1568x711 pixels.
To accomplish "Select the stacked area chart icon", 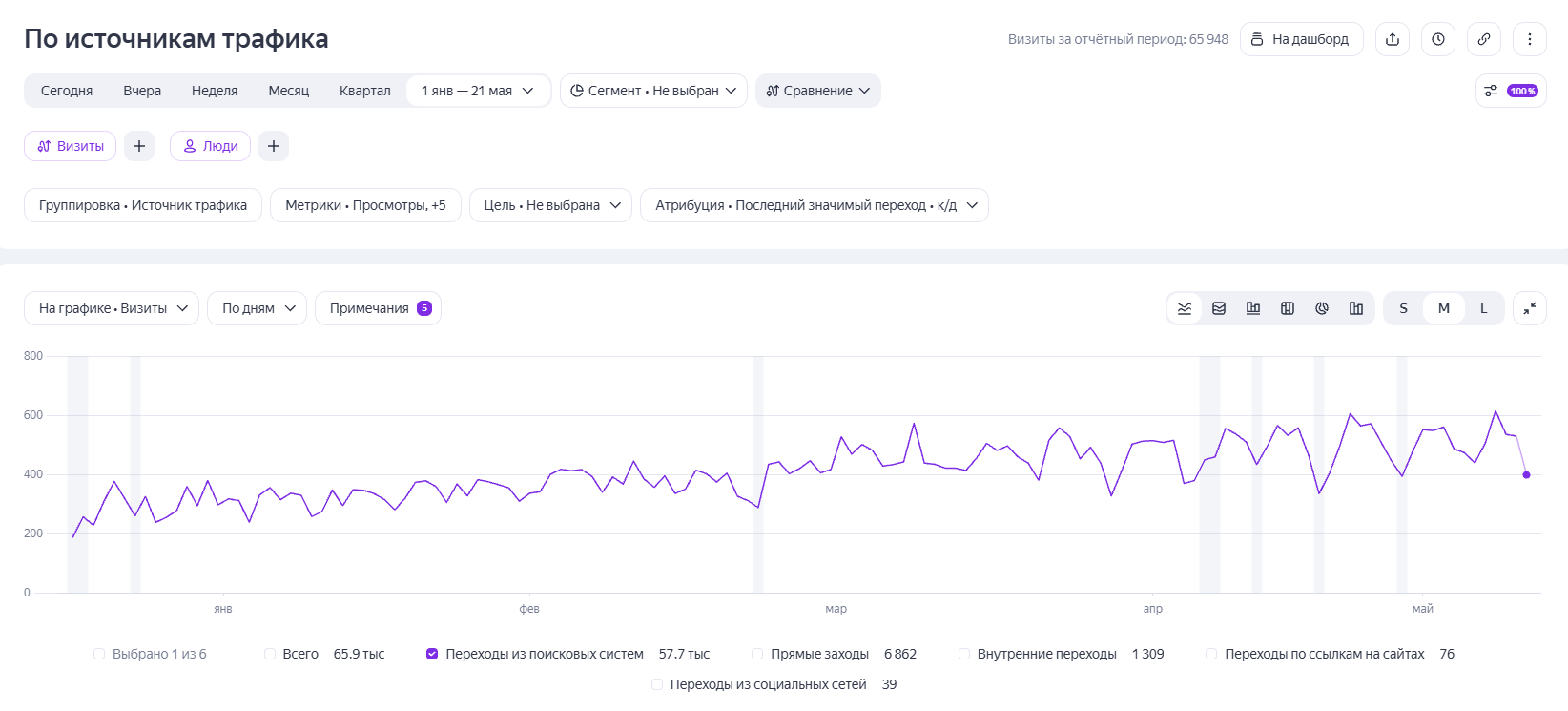I will click(x=1219, y=308).
